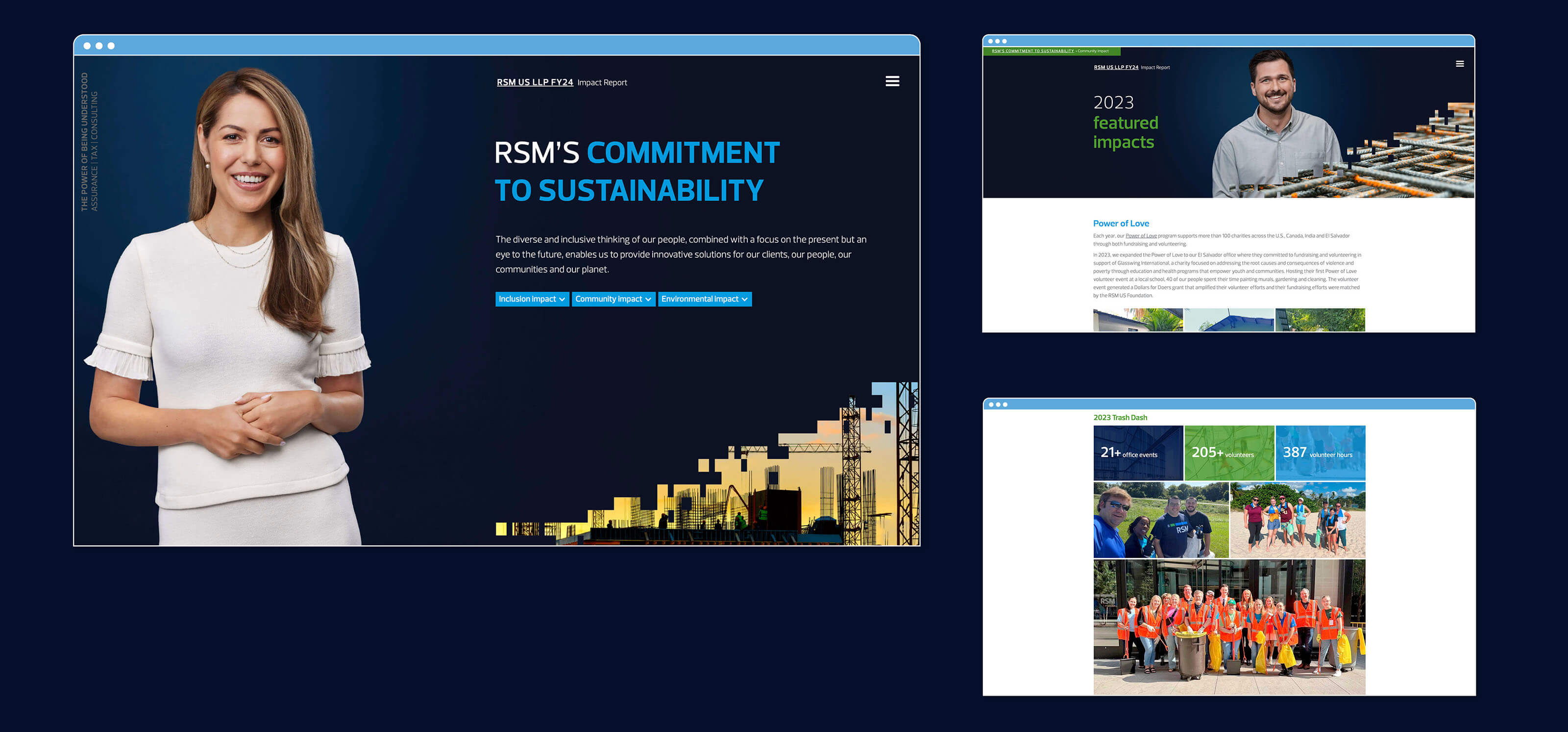Click the 'Community impact' breadcrumb text
The height and width of the screenshot is (732, 1568).
1093,51
